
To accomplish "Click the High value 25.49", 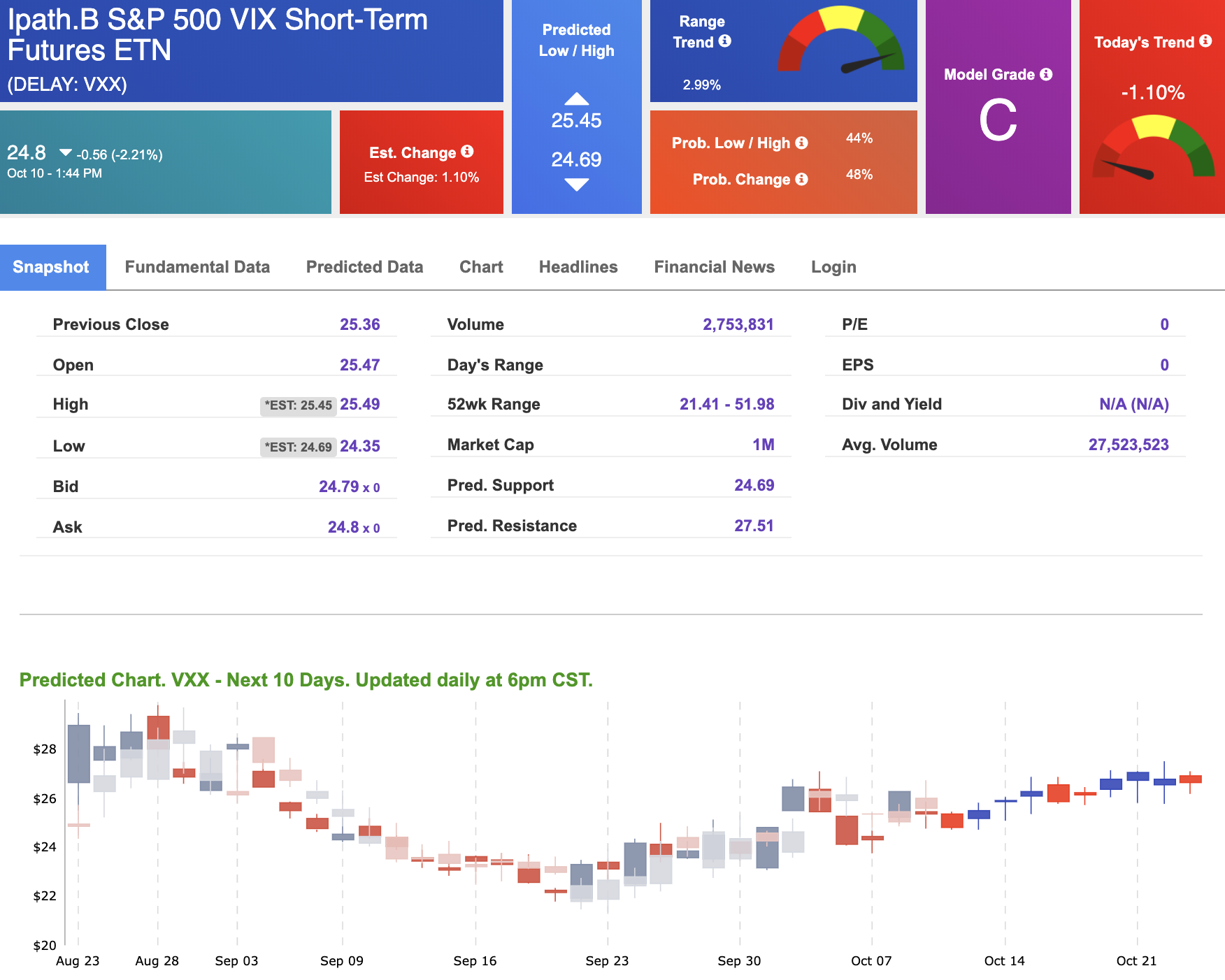I will (359, 404).
